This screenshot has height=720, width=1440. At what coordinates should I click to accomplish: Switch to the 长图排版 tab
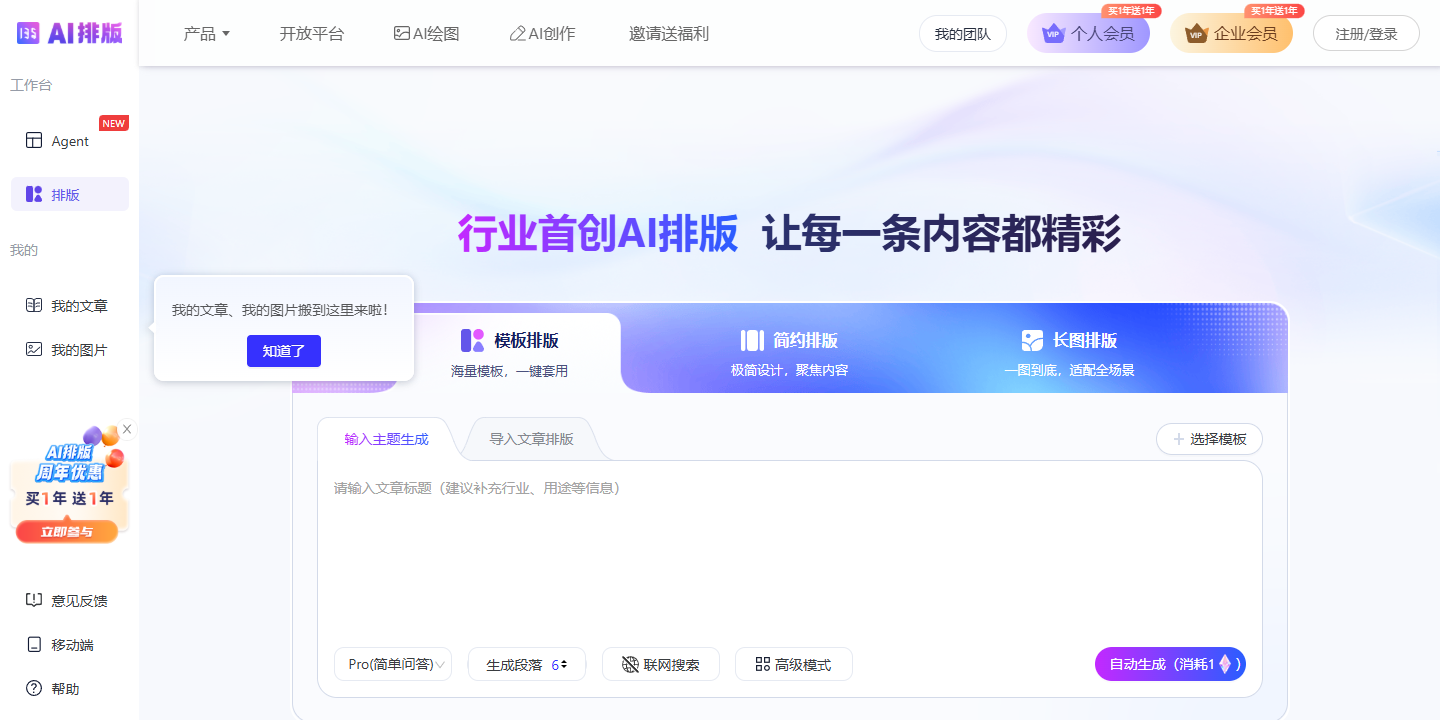(x=1069, y=353)
